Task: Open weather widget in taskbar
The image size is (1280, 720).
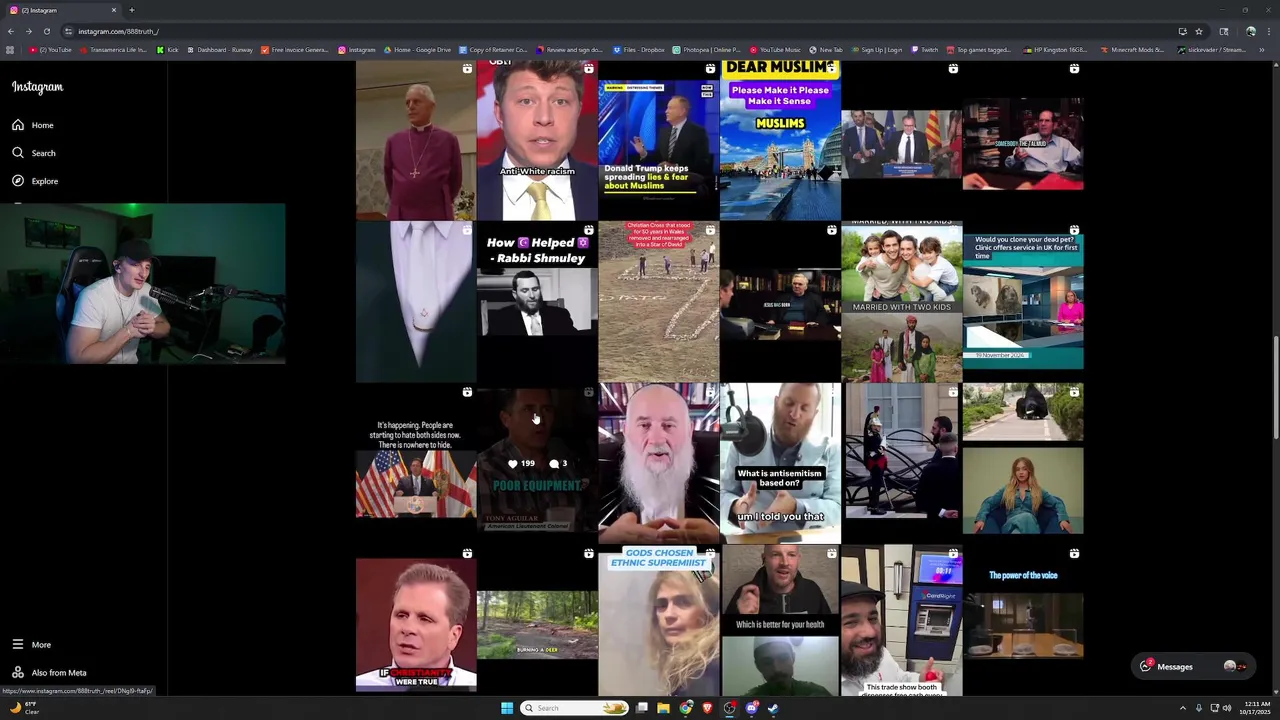Action: [x=24, y=708]
